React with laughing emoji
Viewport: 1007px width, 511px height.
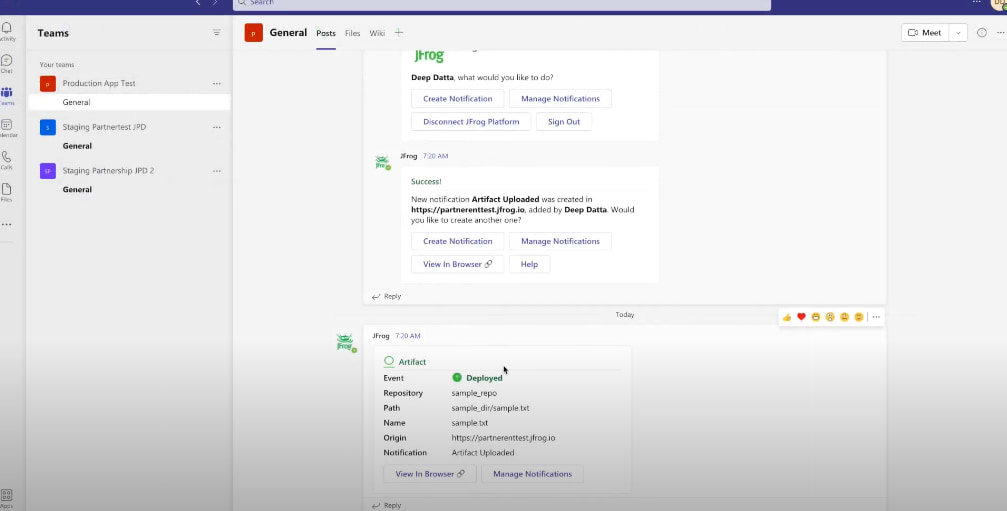click(816, 317)
